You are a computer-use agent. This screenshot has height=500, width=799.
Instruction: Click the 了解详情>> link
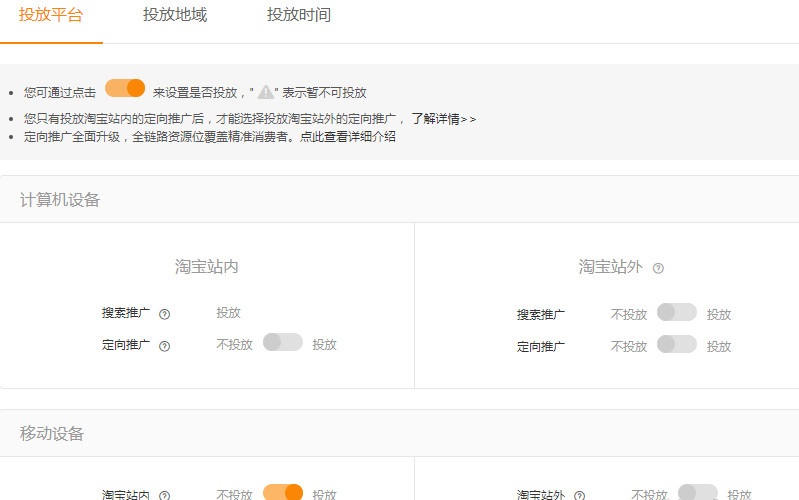click(443, 119)
